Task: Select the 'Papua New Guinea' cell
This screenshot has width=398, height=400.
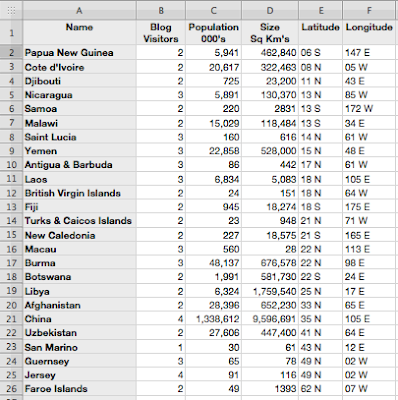Action: [x=79, y=52]
